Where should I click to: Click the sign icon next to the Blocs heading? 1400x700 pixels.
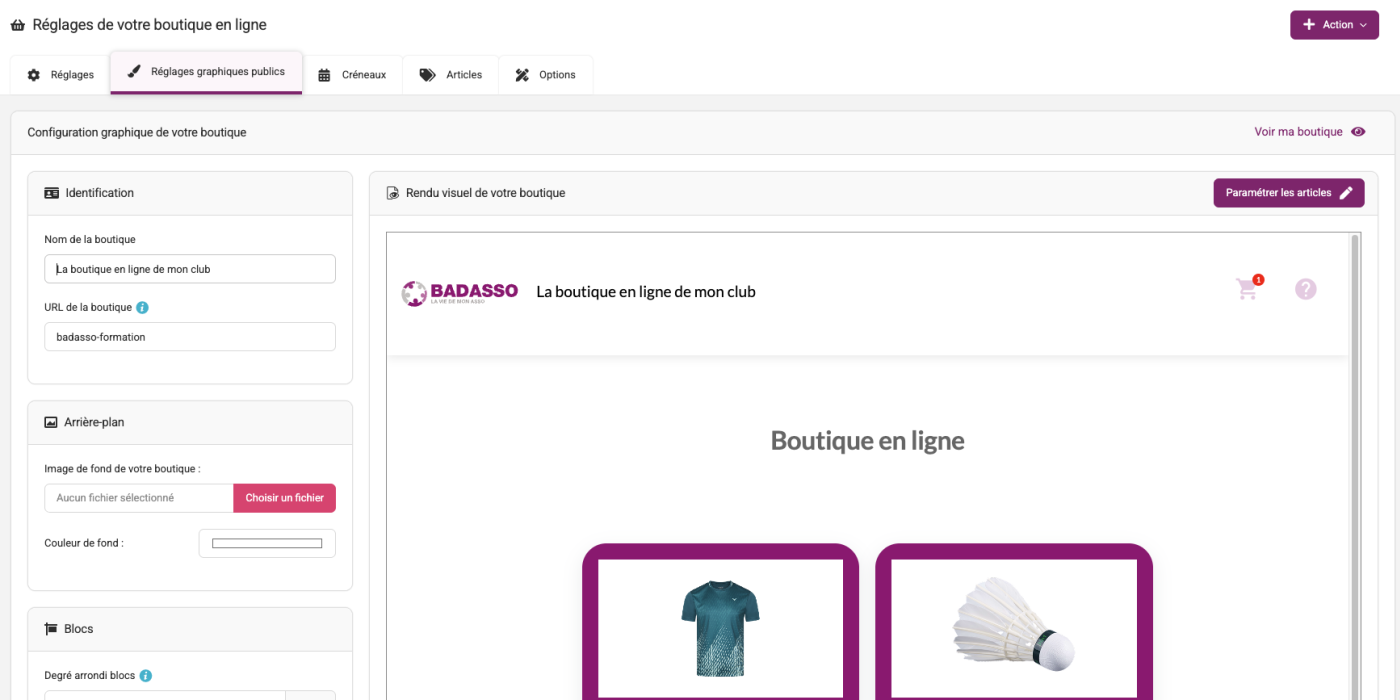coord(50,628)
